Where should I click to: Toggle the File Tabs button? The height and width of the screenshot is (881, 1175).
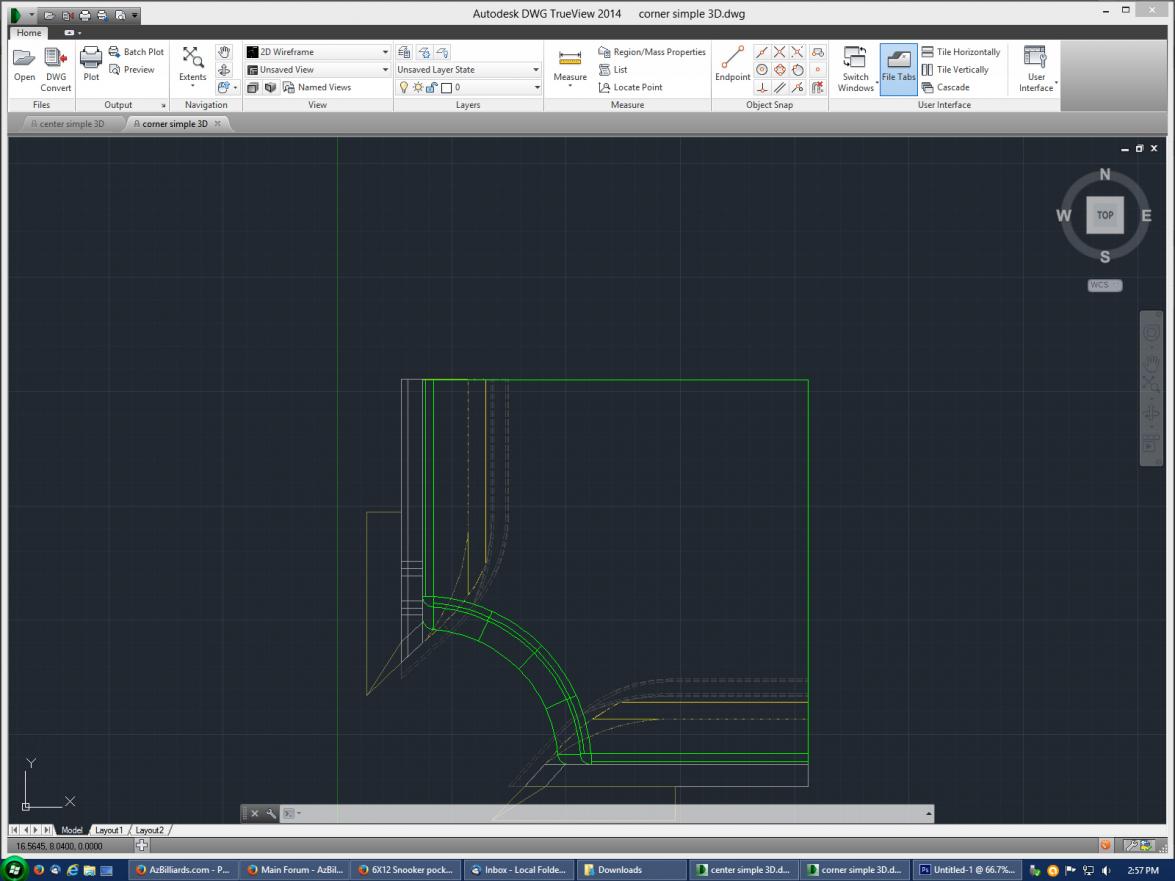point(898,68)
